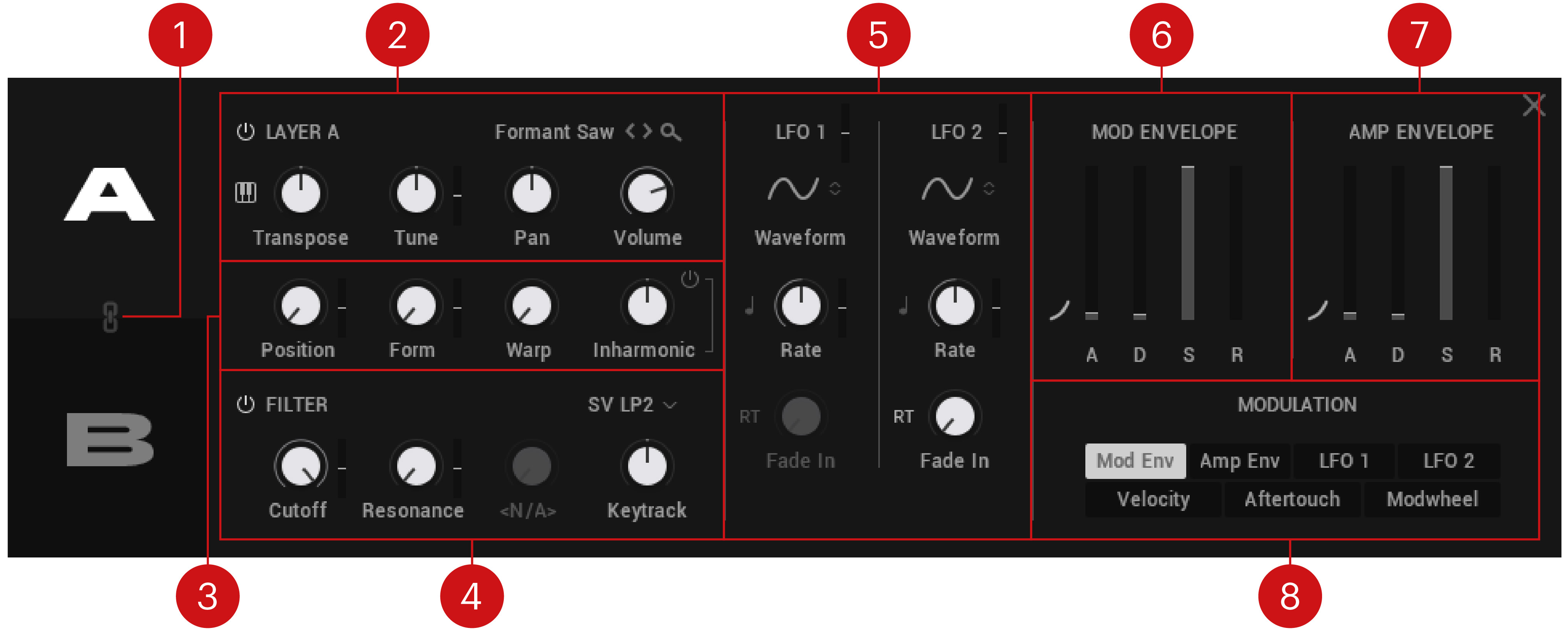The image size is (1568, 631).
Task: Click the Modwheel modulation button
Action: coord(1432,499)
